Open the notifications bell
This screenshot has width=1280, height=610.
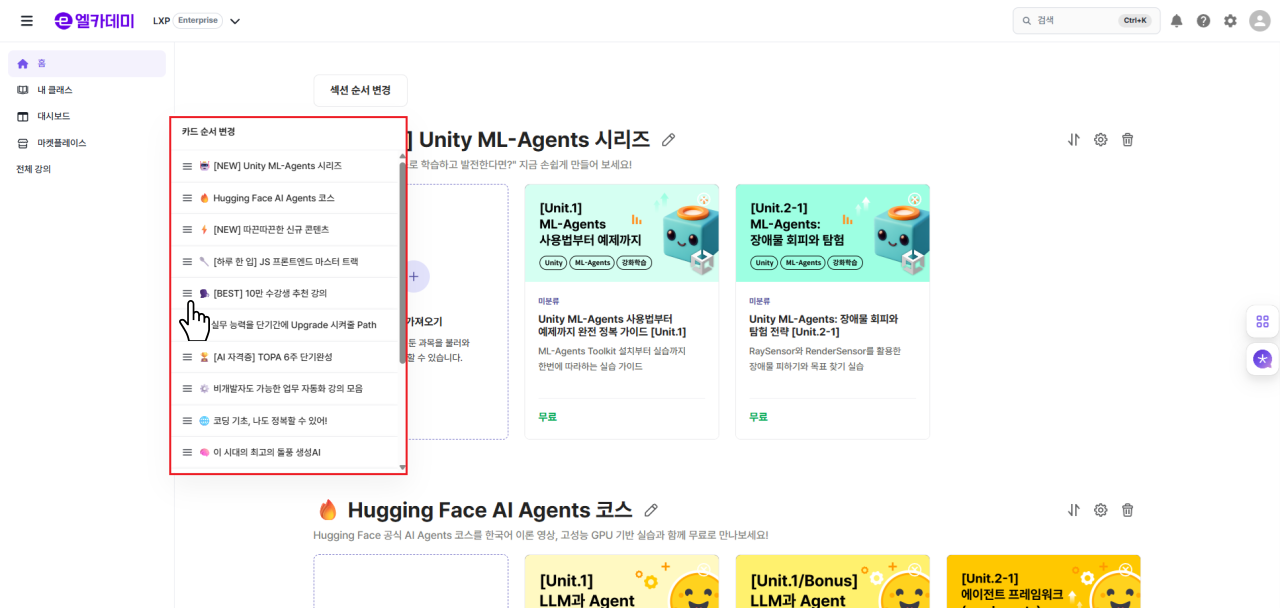[x=1176, y=21]
